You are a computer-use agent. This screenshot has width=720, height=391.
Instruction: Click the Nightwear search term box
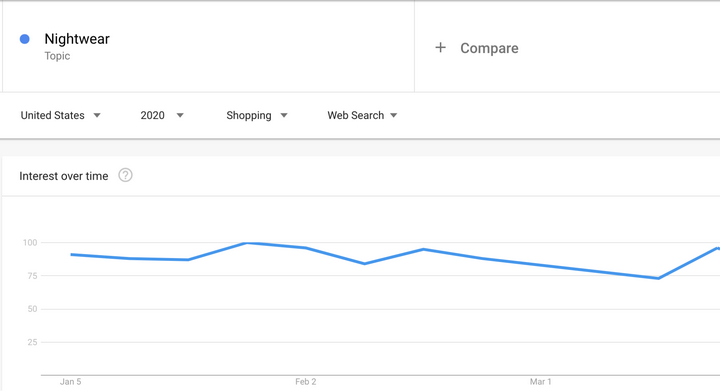[x=208, y=46]
